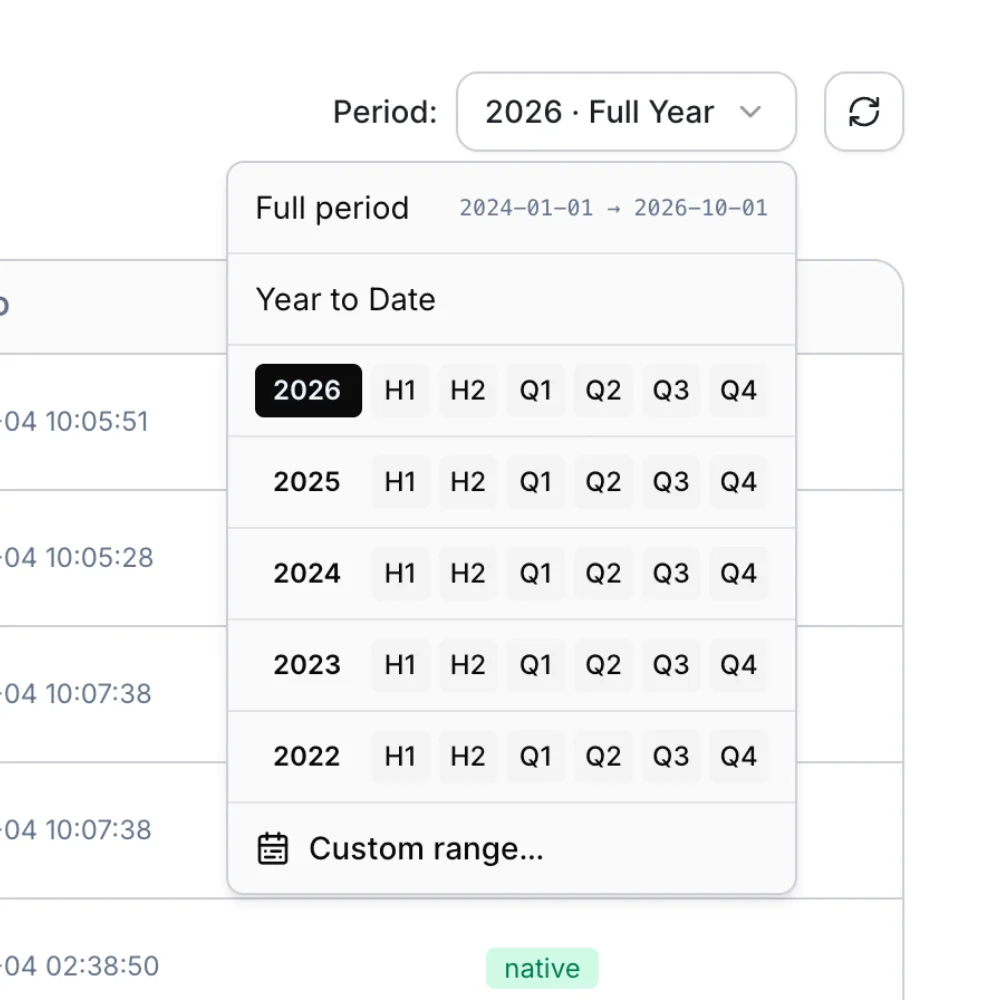Choose Q4 for 2024
Screen dimensions: 1000x1000
tap(739, 573)
